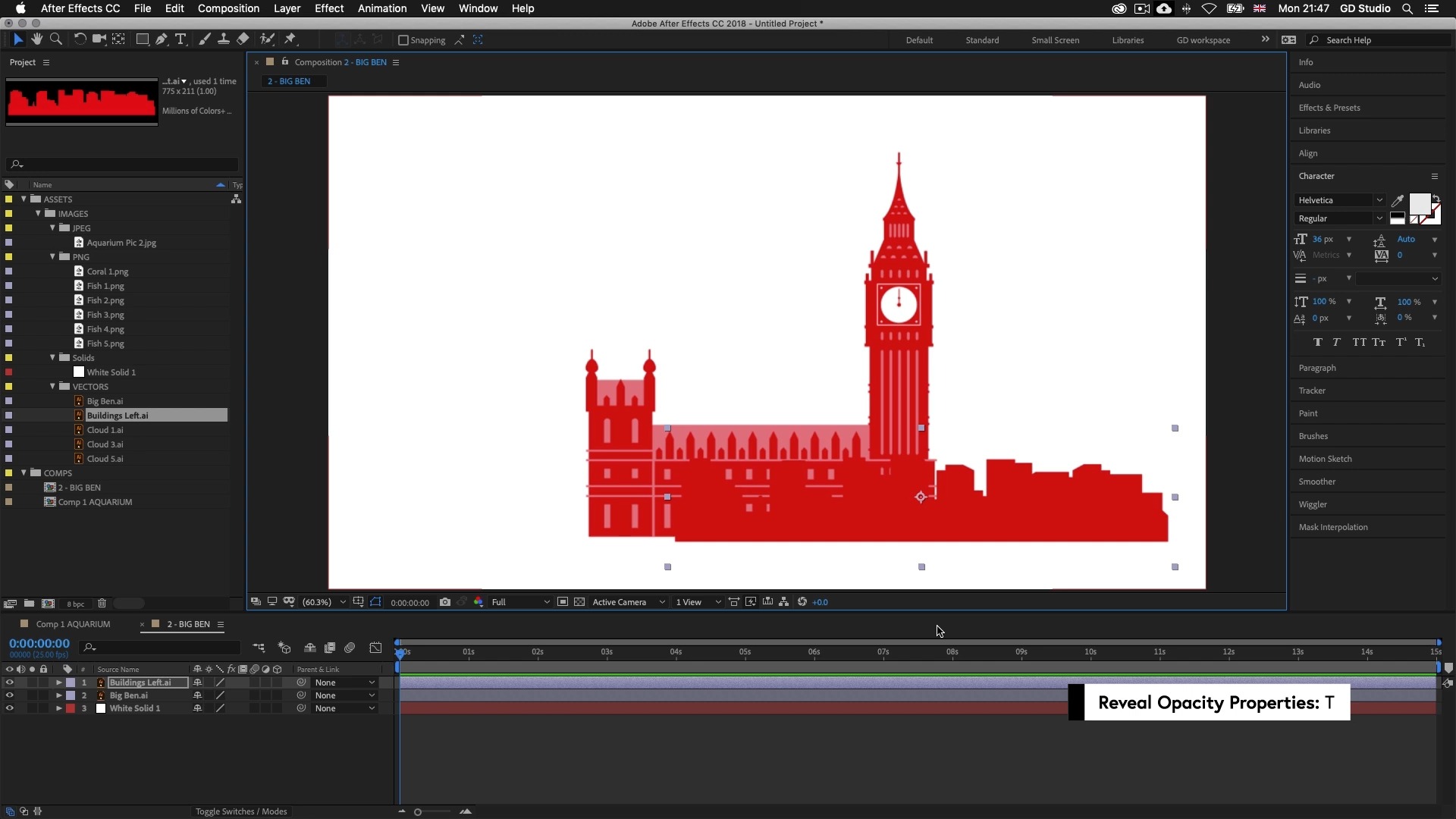Expand Big Ben.ai layer properties

click(x=58, y=695)
